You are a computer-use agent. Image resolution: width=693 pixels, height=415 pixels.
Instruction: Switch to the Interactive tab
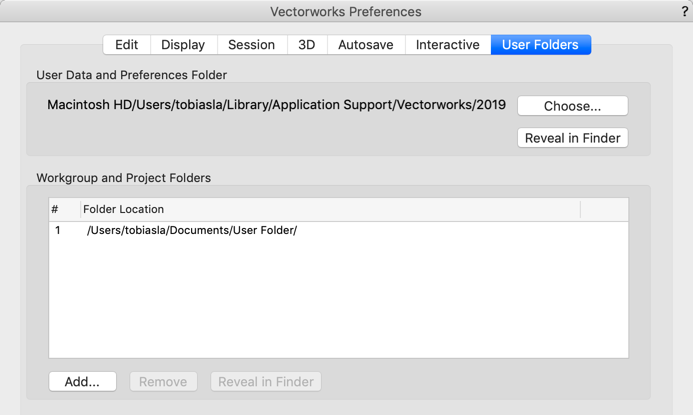click(448, 45)
